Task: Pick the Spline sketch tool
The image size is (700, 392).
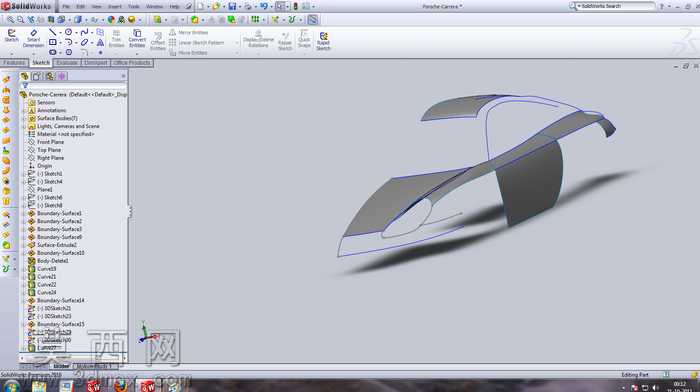Action: (x=84, y=32)
